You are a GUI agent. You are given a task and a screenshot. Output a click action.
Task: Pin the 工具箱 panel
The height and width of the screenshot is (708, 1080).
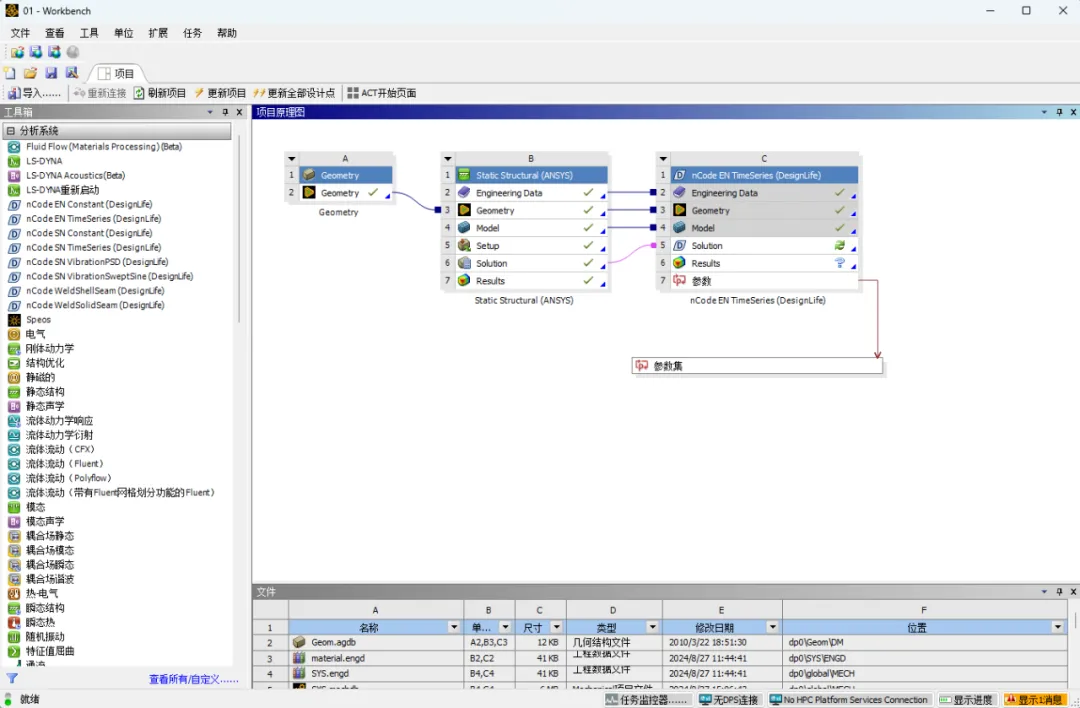225,112
